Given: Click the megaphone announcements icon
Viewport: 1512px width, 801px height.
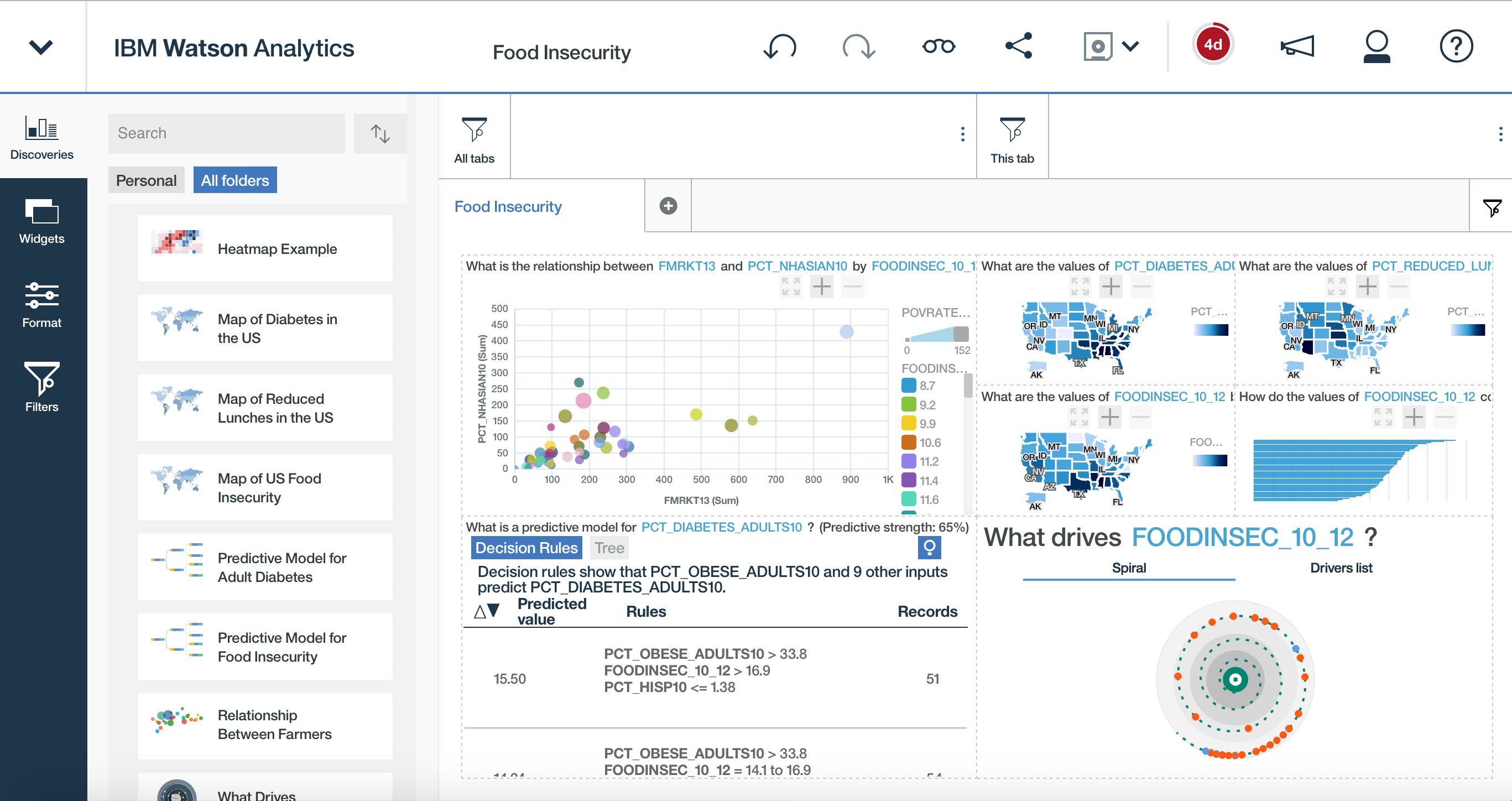Looking at the screenshot, I should 1296,46.
